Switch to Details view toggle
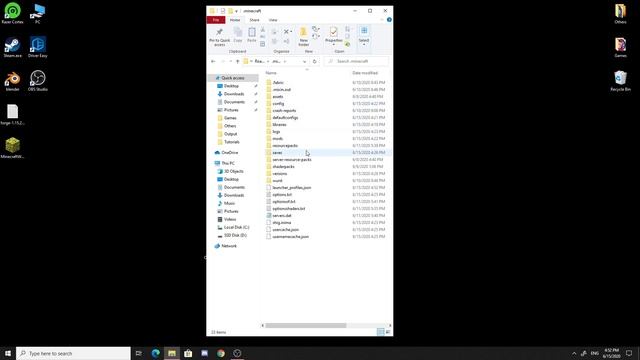Viewport: 640px width, 360px height. click(380, 332)
